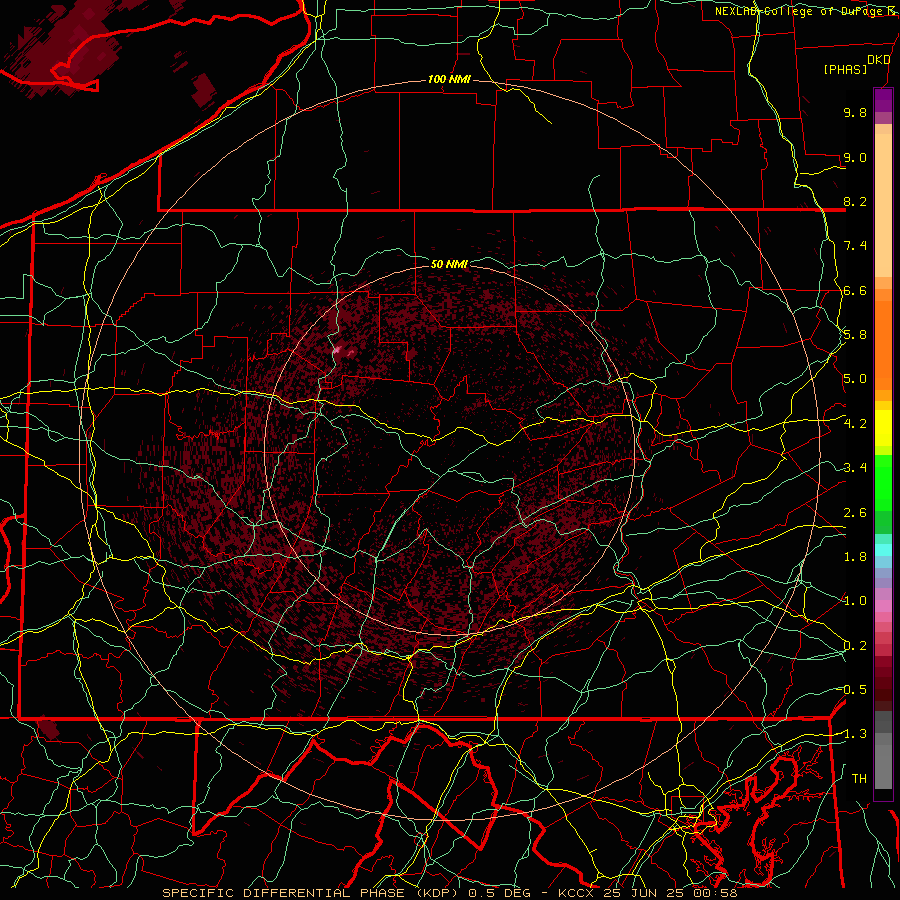
Task: Click the 3.4 scale value
Action: pyautogui.click(x=855, y=468)
